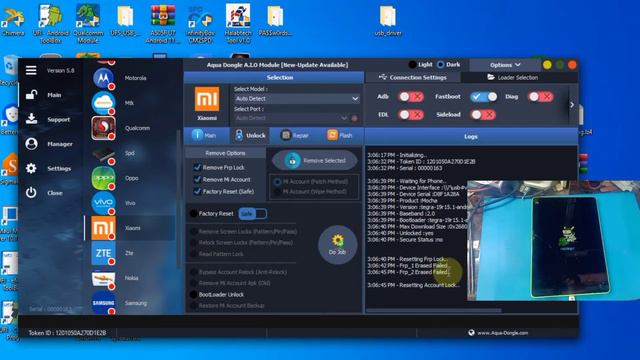Open the Options dropdown menu
640x360 pixels.
(x=505, y=65)
